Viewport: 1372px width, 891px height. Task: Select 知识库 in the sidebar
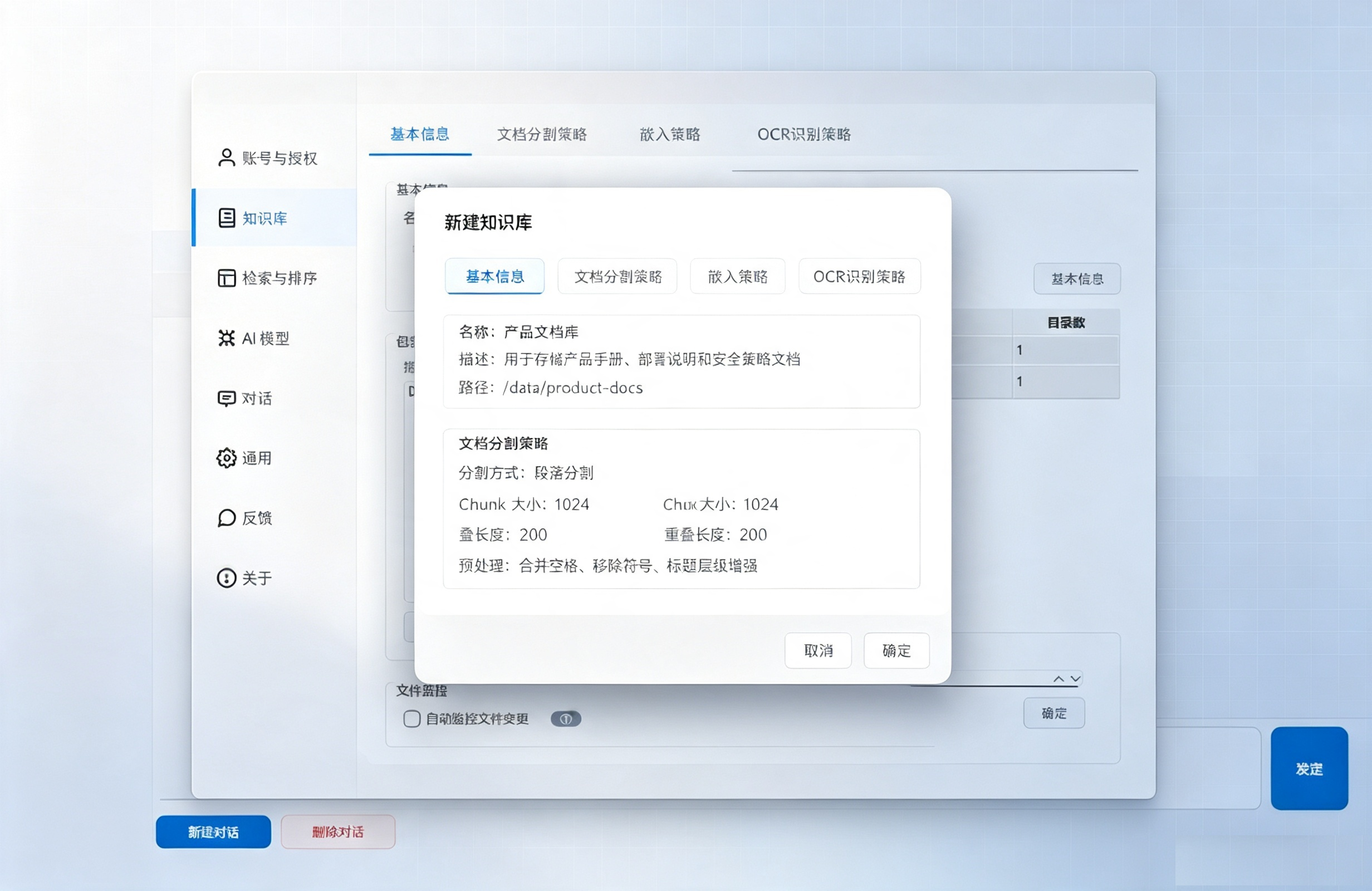click(275, 218)
